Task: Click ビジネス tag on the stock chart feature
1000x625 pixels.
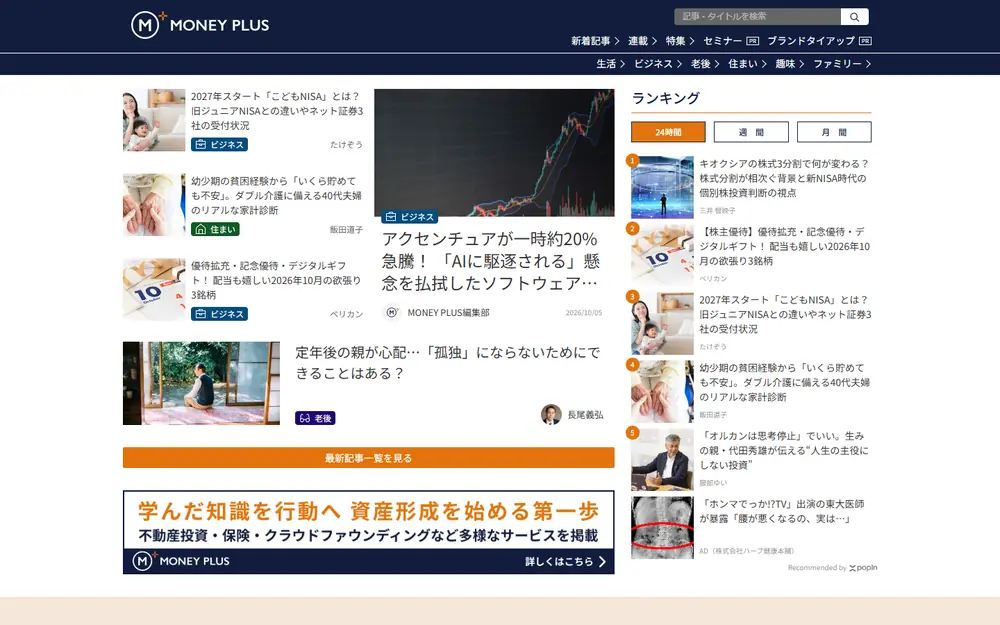Action: click(x=409, y=217)
